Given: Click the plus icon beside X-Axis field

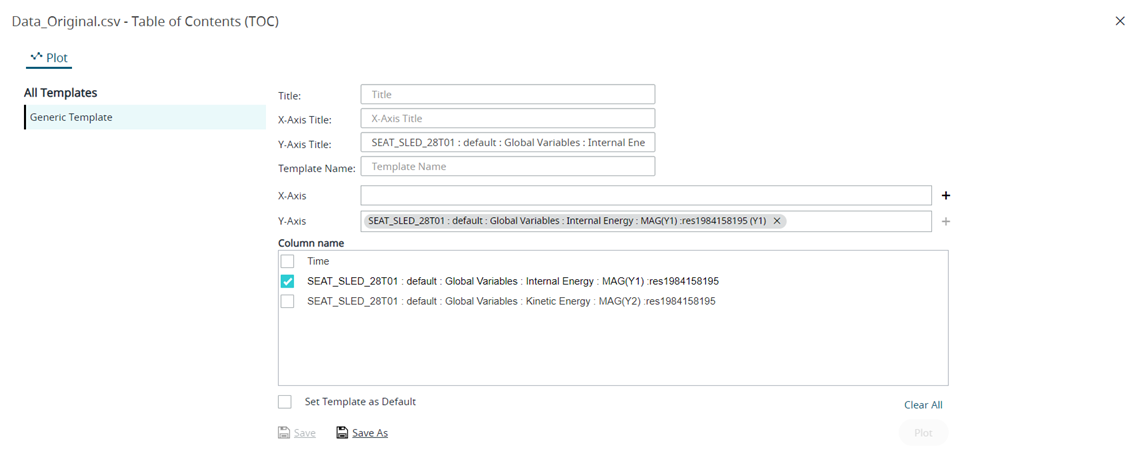Looking at the screenshot, I should click(945, 196).
